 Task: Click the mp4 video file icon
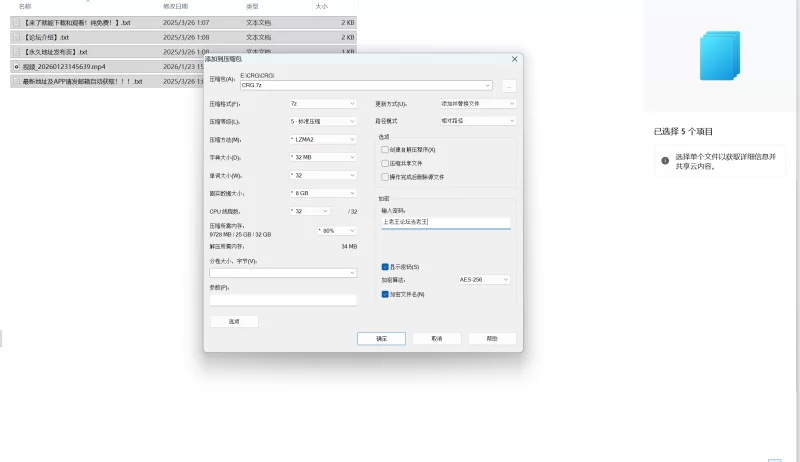(x=16, y=66)
